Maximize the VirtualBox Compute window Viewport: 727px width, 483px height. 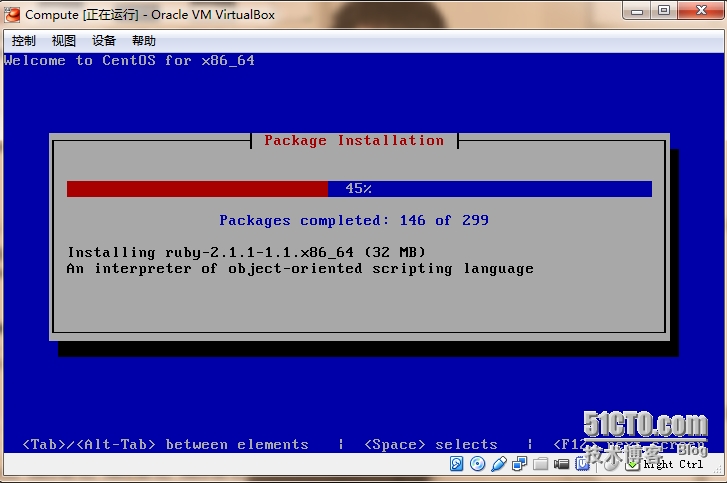pyautogui.click(x=664, y=11)
